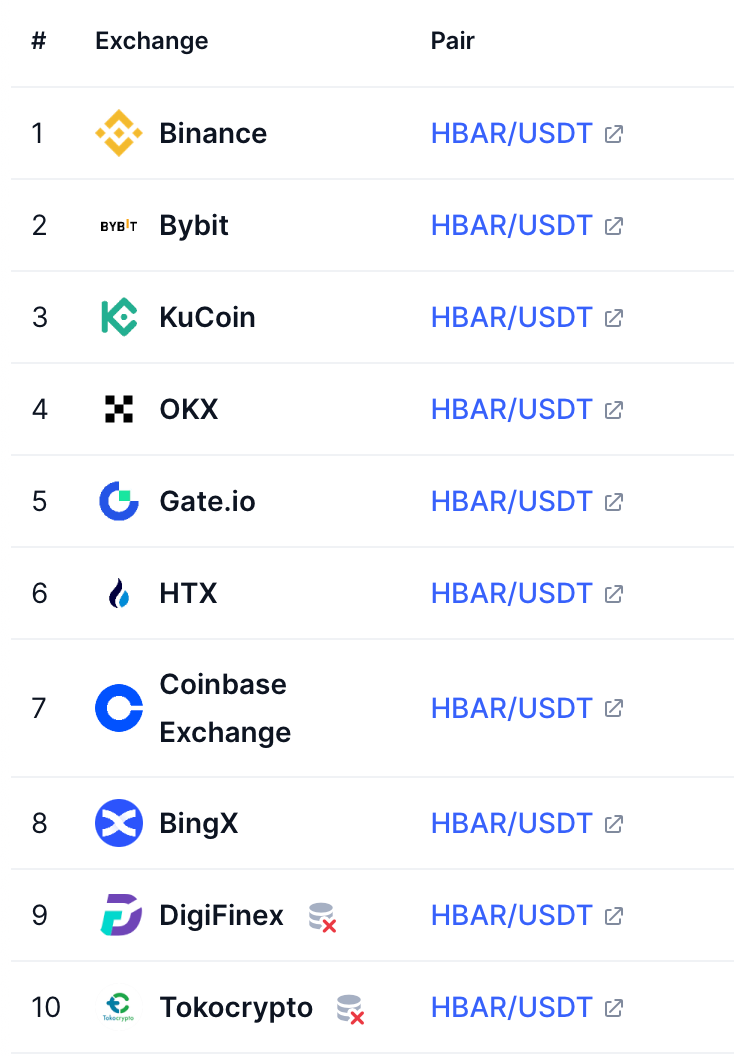734x1056 pixels.
Task: Select the Gate.io exchange name
Action: tap(207, 501)
